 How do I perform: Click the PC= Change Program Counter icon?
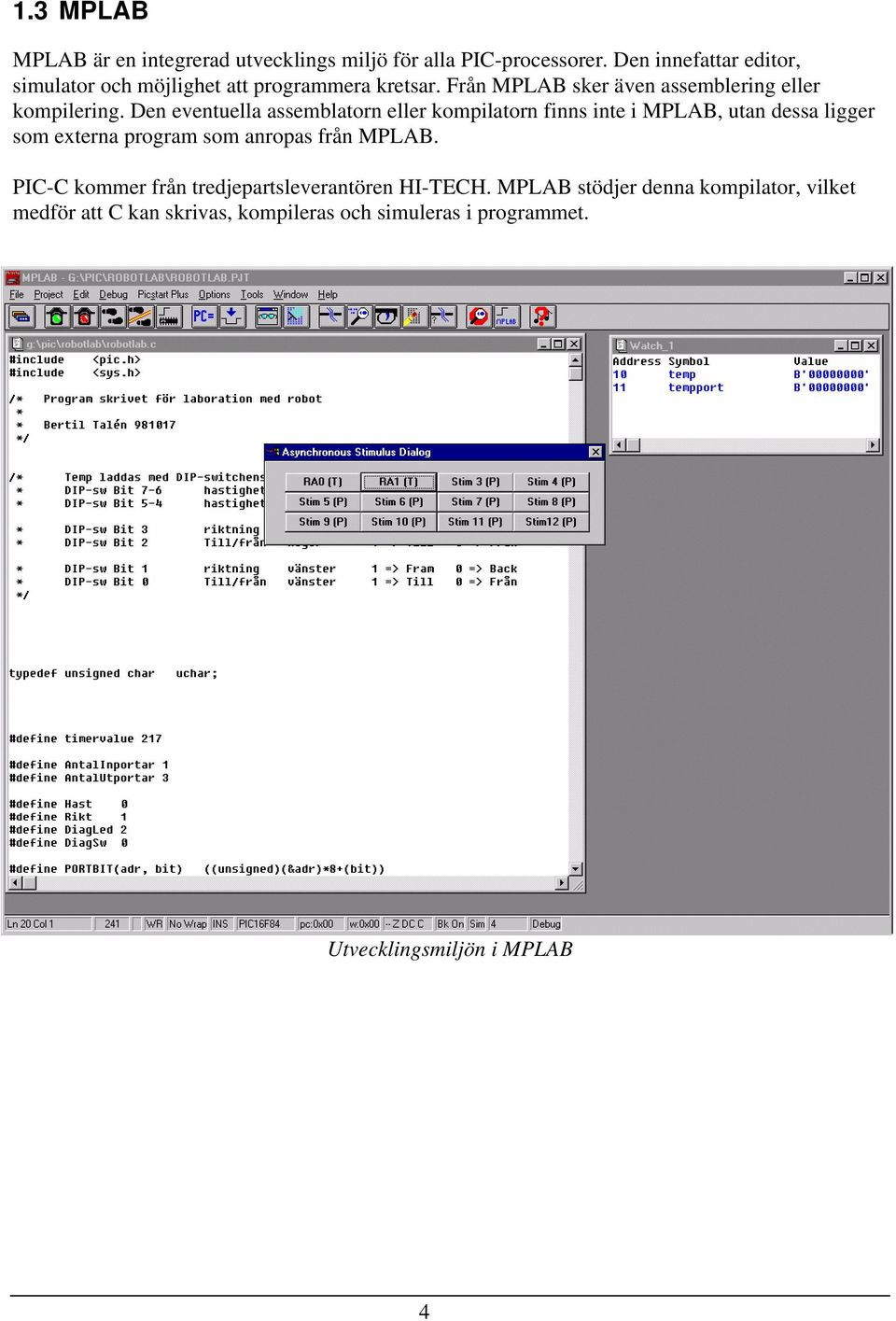pyautogui.click(x=203, y=316)
